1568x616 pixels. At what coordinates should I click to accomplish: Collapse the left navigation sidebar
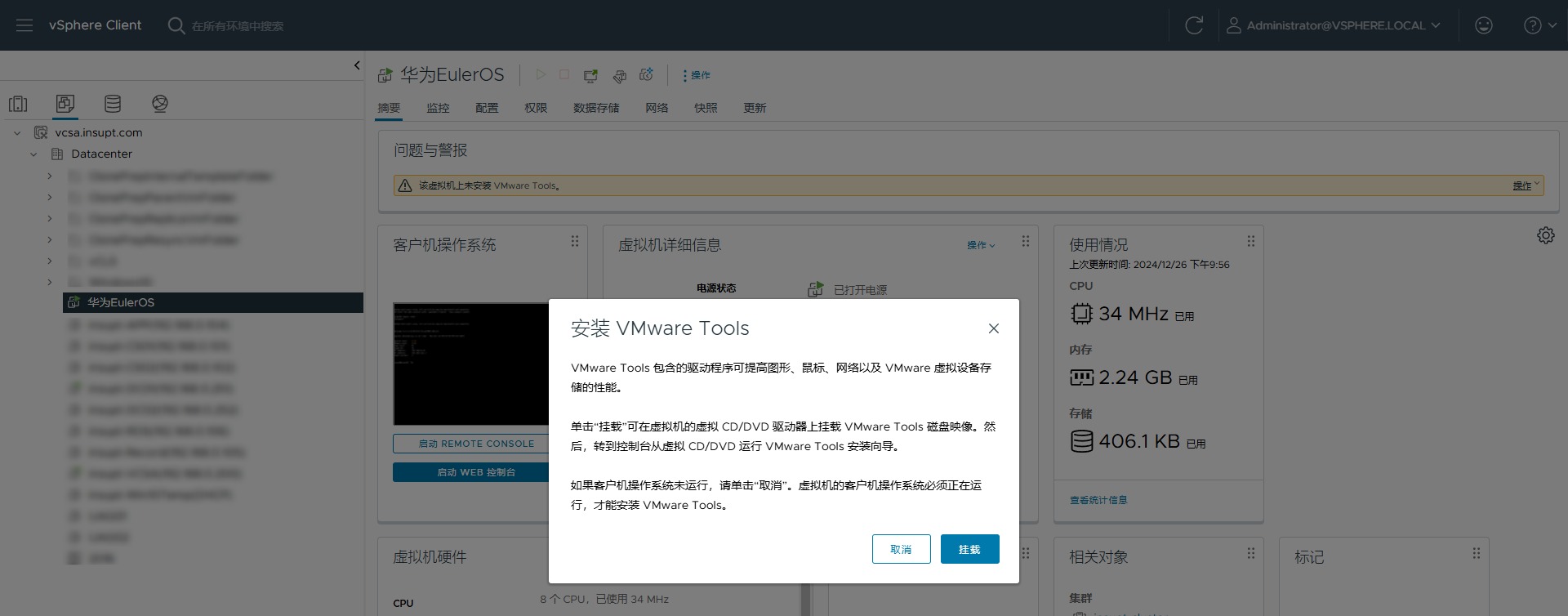click(357, 65)
